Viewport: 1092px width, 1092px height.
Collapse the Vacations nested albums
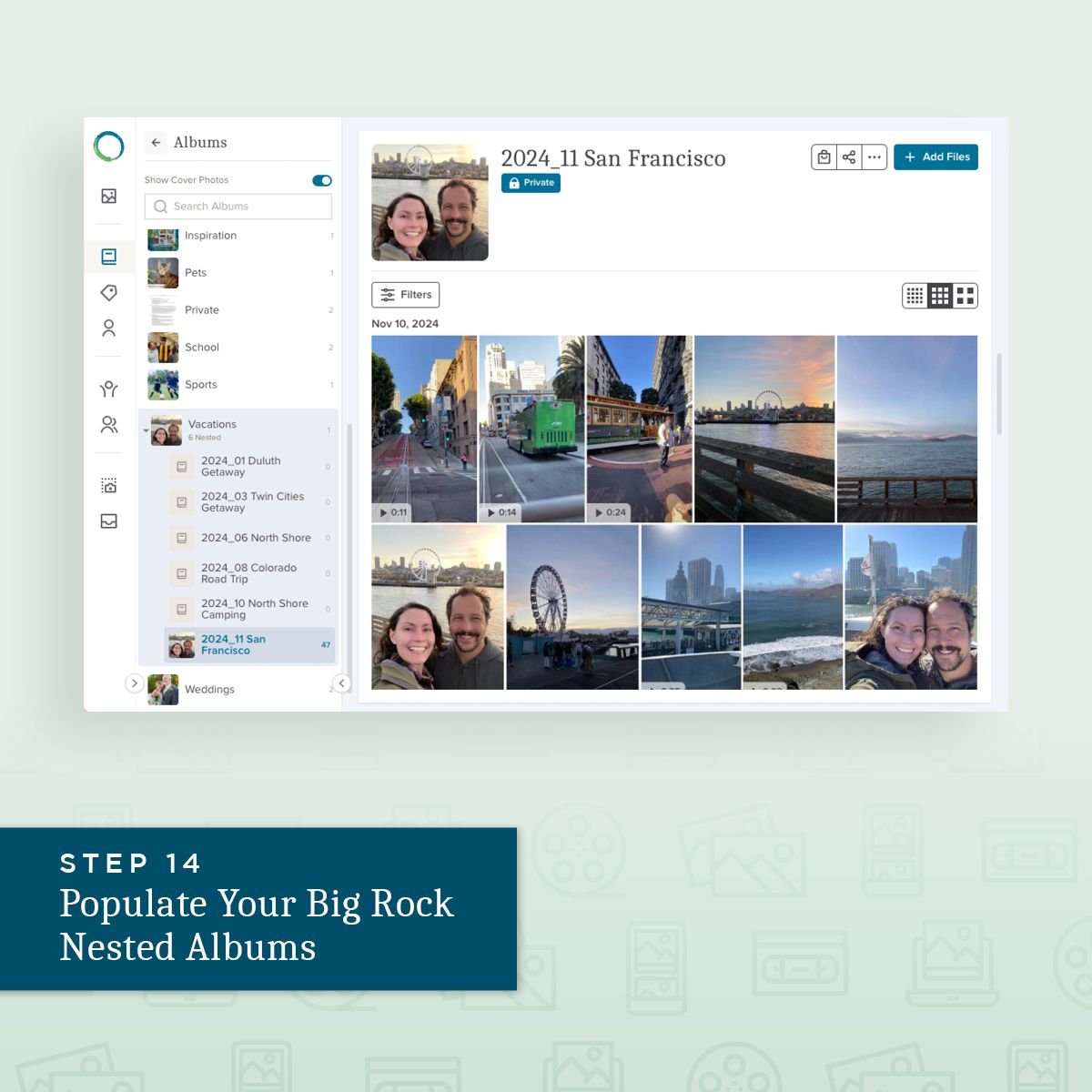(x=146, y=430)
